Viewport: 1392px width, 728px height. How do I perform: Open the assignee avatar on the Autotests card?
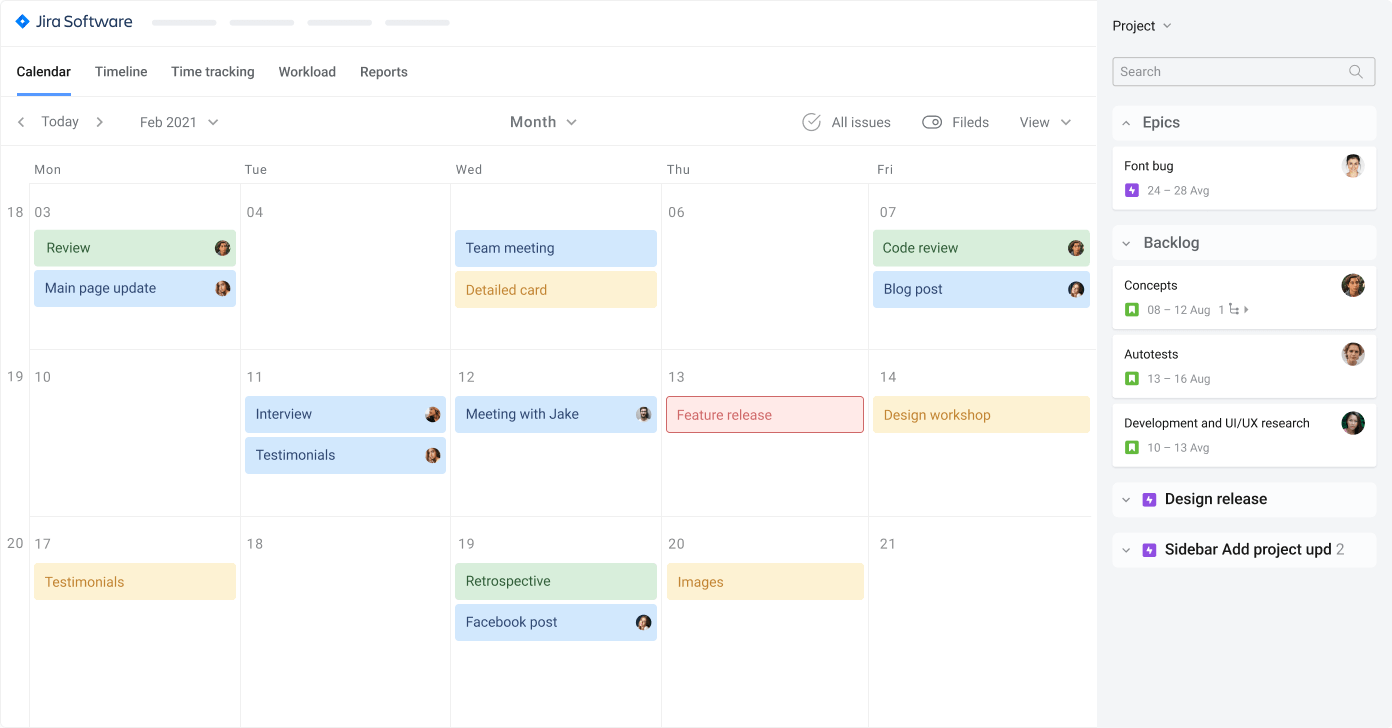pos(1353,354)
